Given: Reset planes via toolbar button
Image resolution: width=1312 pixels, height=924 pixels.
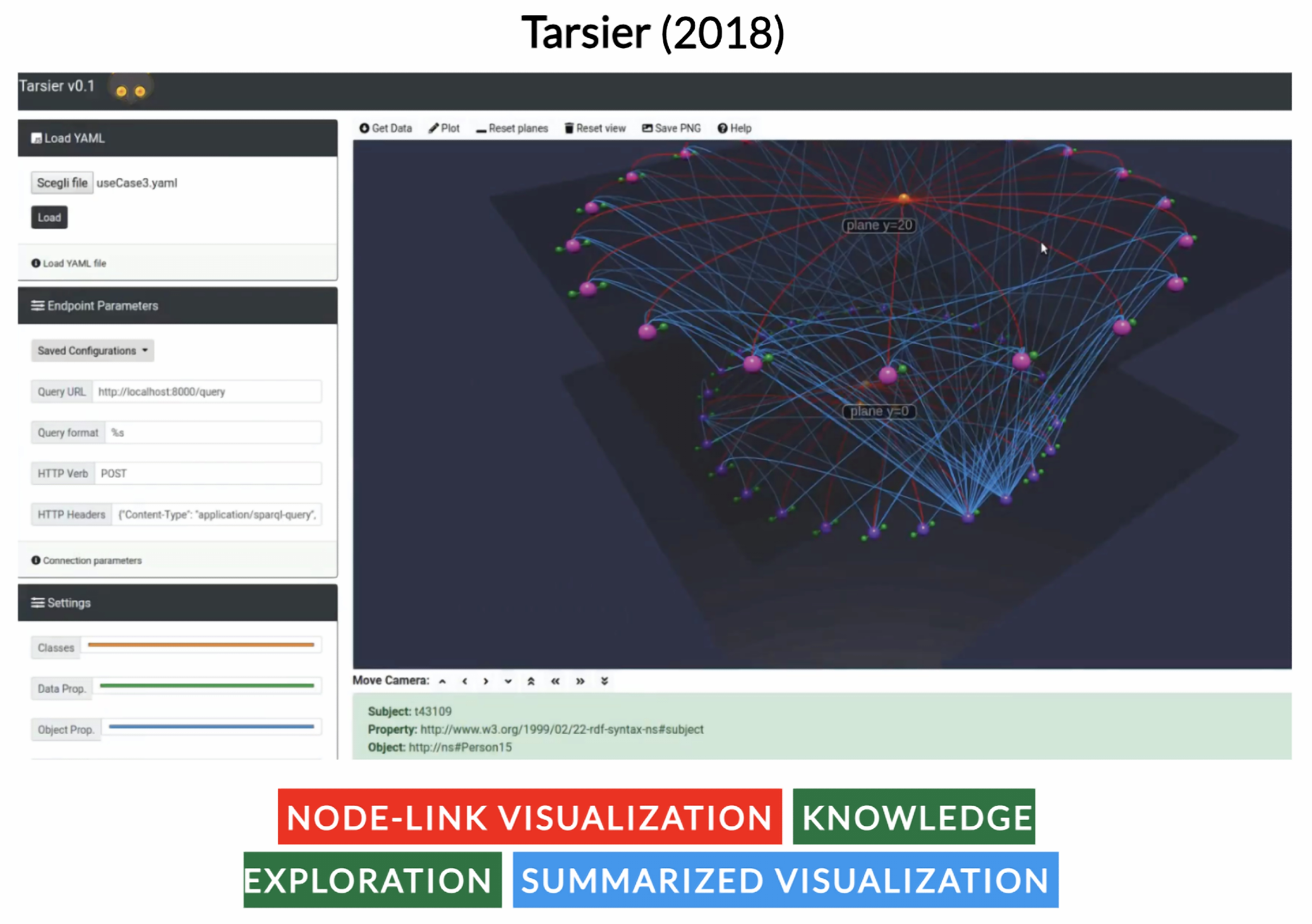Looking at the screenshot, I should coord(512,128).
